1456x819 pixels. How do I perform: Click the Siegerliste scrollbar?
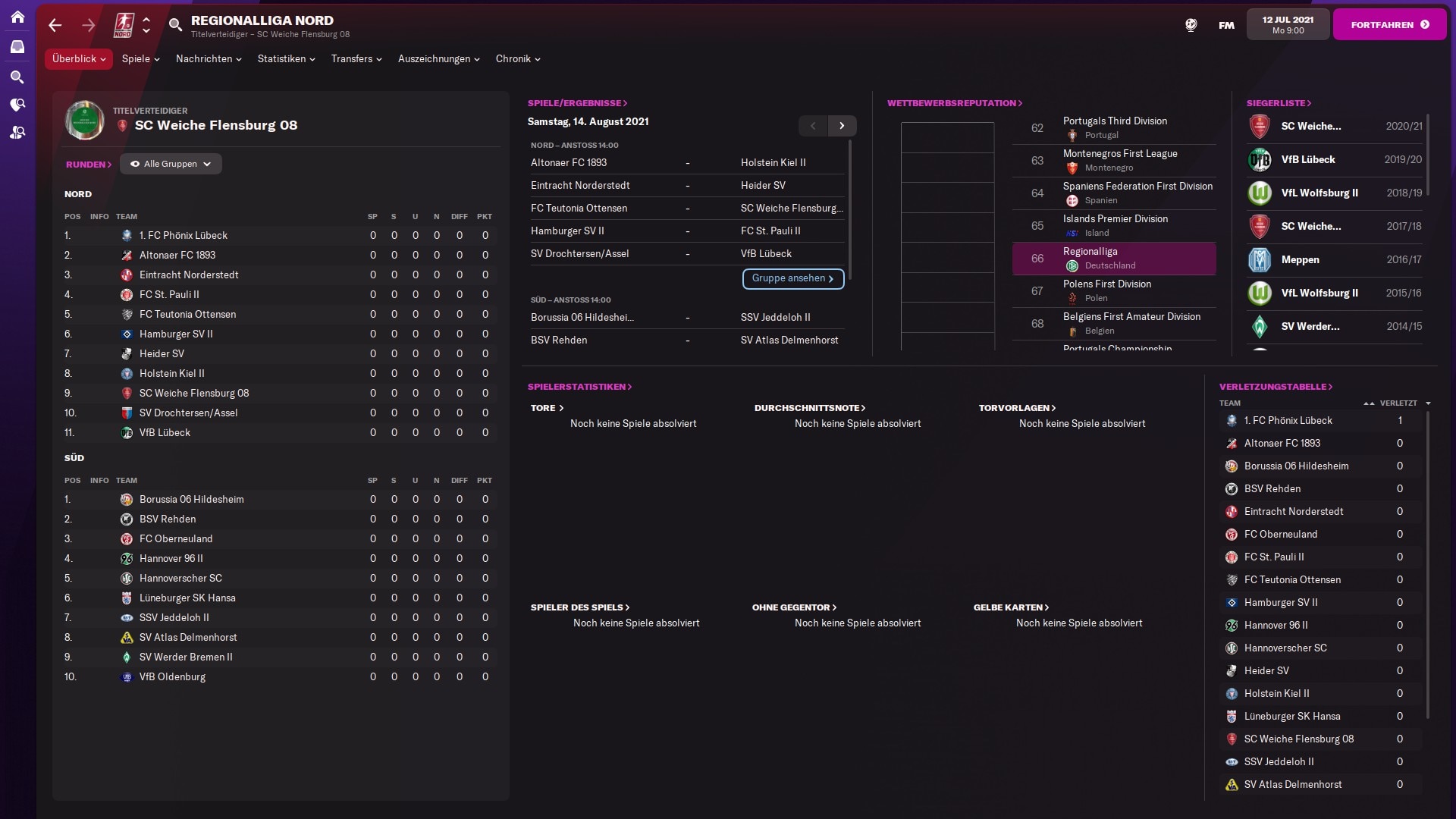tap(1428, 155)
